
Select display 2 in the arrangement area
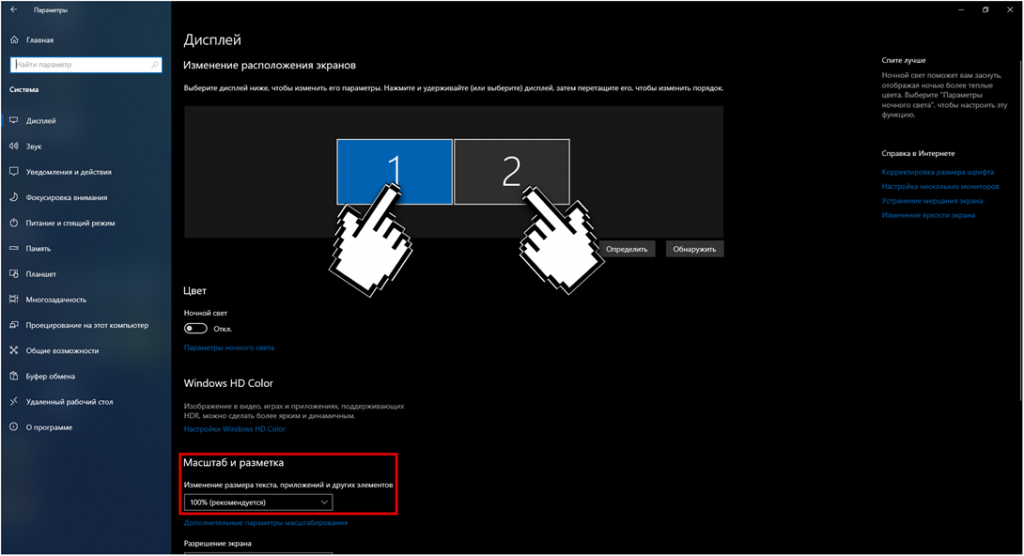[511, 172]
